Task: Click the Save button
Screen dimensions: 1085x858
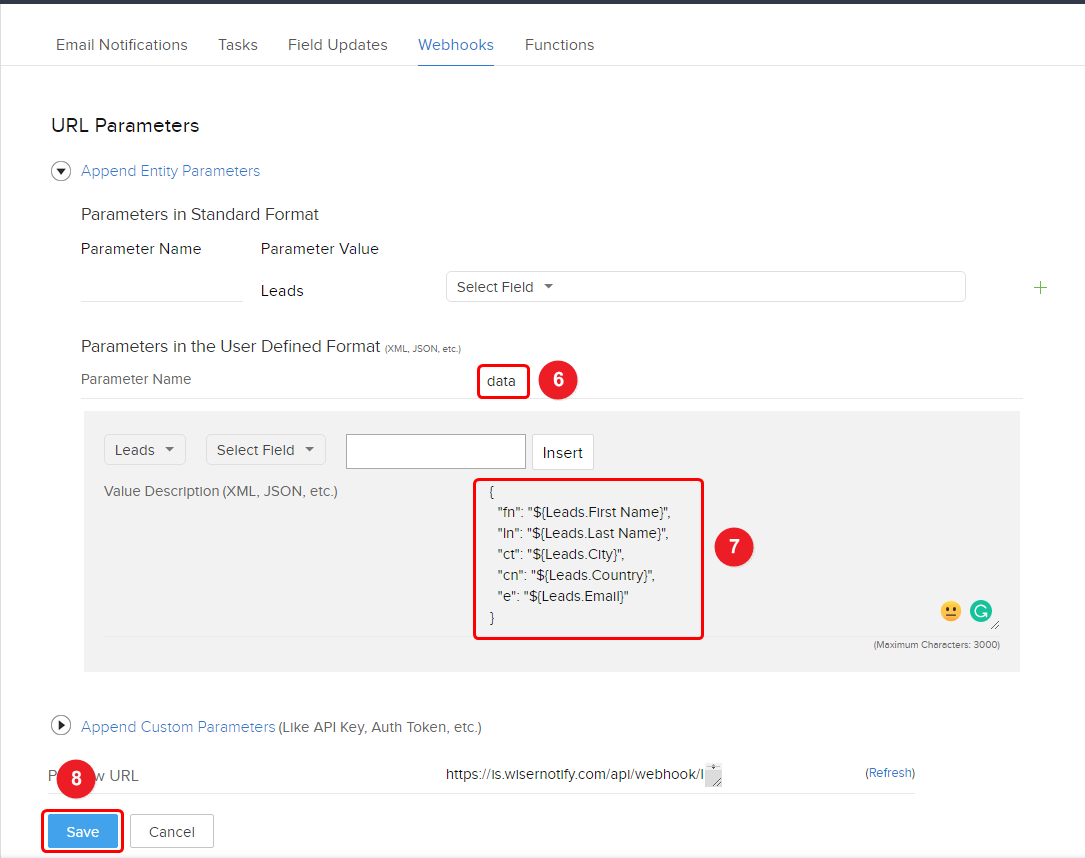Action: click(82, 832)
